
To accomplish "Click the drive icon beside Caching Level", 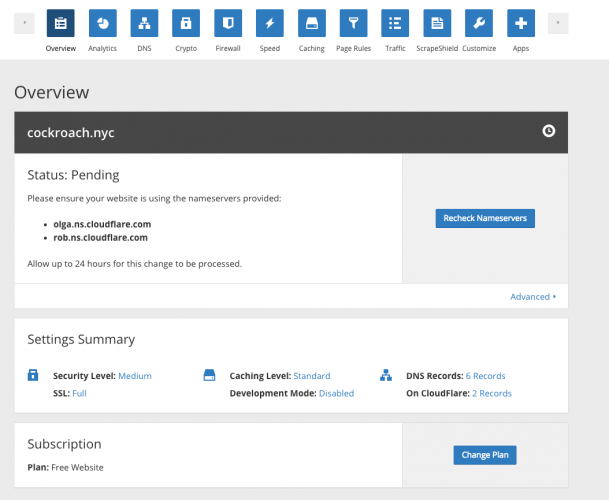I will click(x=209, y=375).
